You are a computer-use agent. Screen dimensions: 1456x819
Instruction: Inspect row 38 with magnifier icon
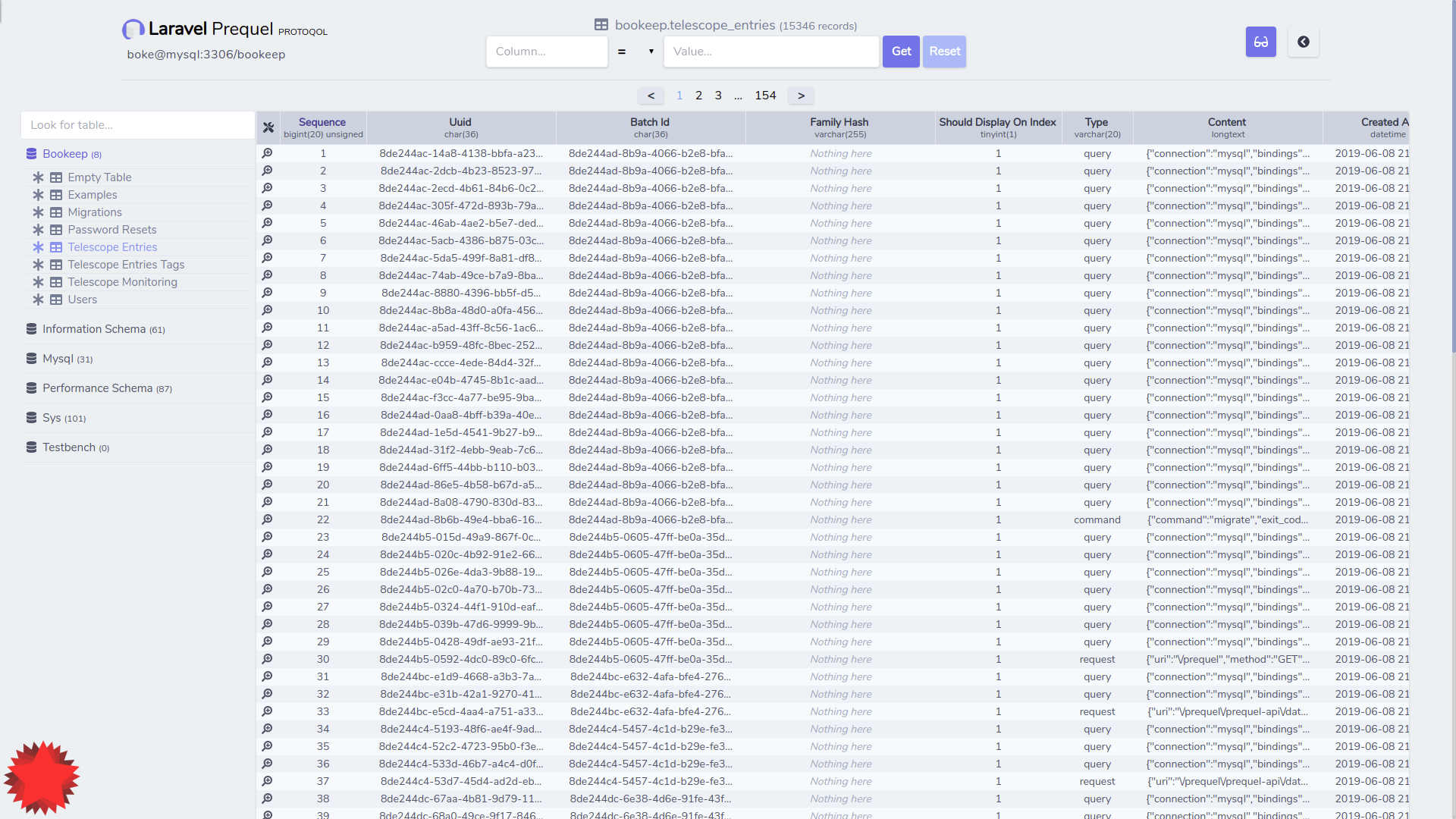click(268, 799)
